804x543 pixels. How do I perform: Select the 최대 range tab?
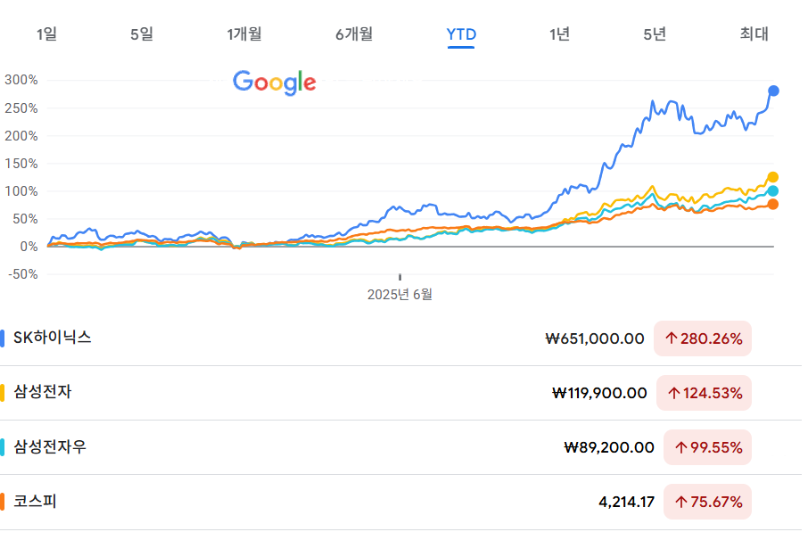coord(754,34)
